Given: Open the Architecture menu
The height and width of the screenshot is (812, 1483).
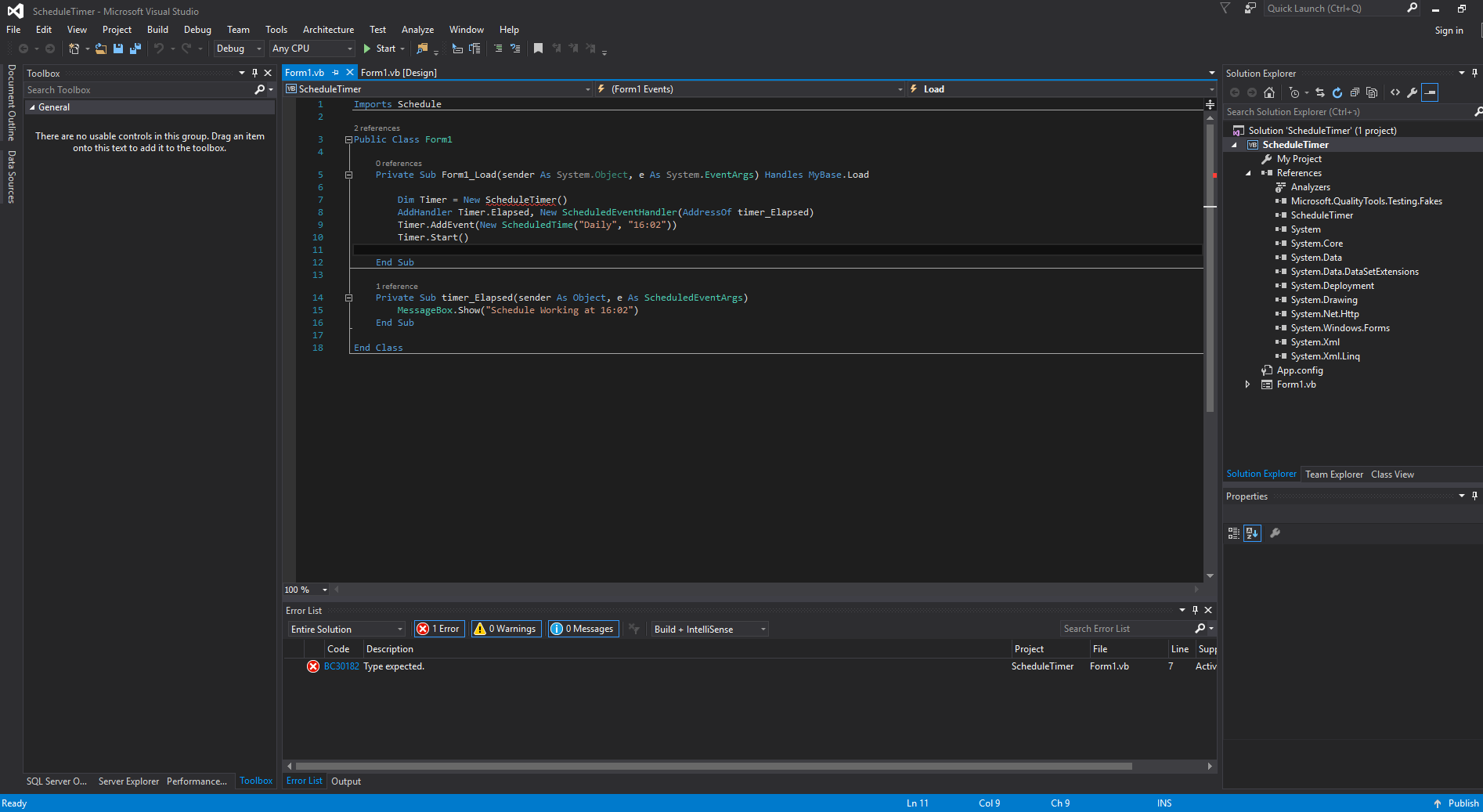Looking at the screenshot, I should pos(328,30).
